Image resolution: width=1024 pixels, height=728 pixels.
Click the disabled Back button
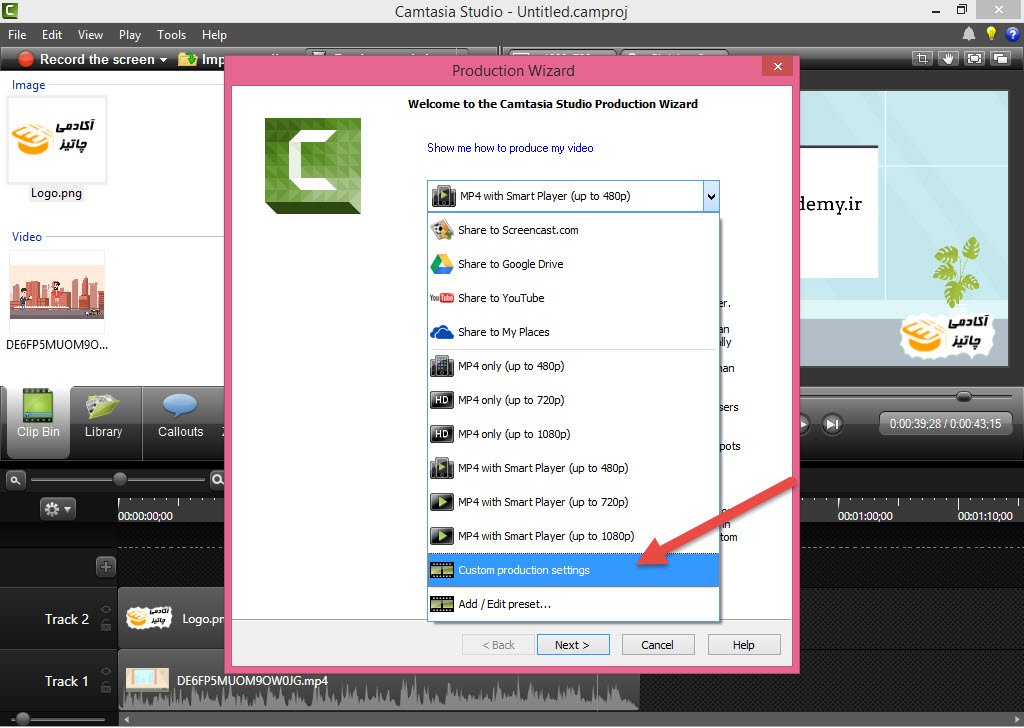pyautogui.click(x=498, y=644)
